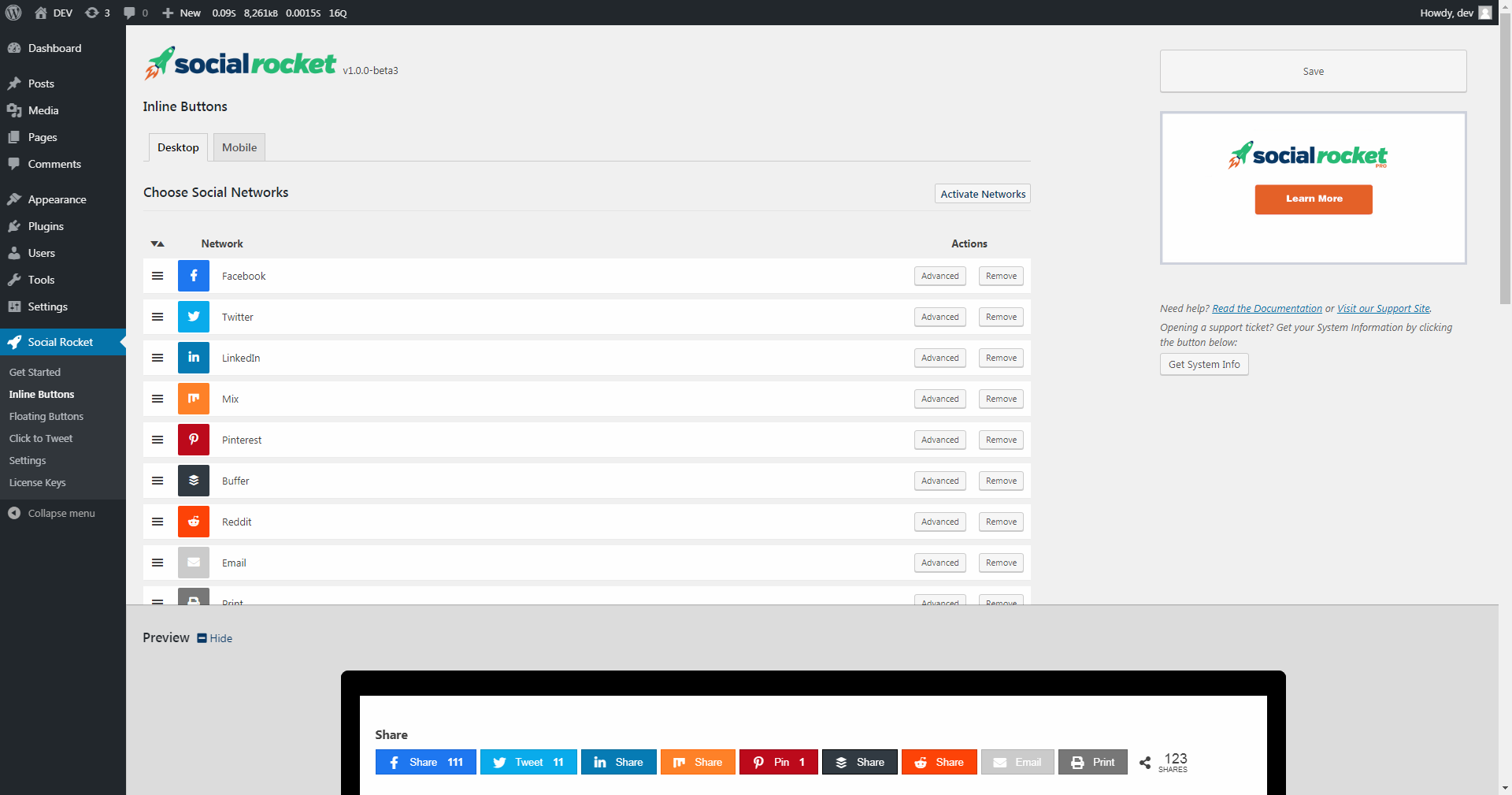Open the Howdy, dev account menu
Screen dimensions: 1512x795
point(1455,13)
